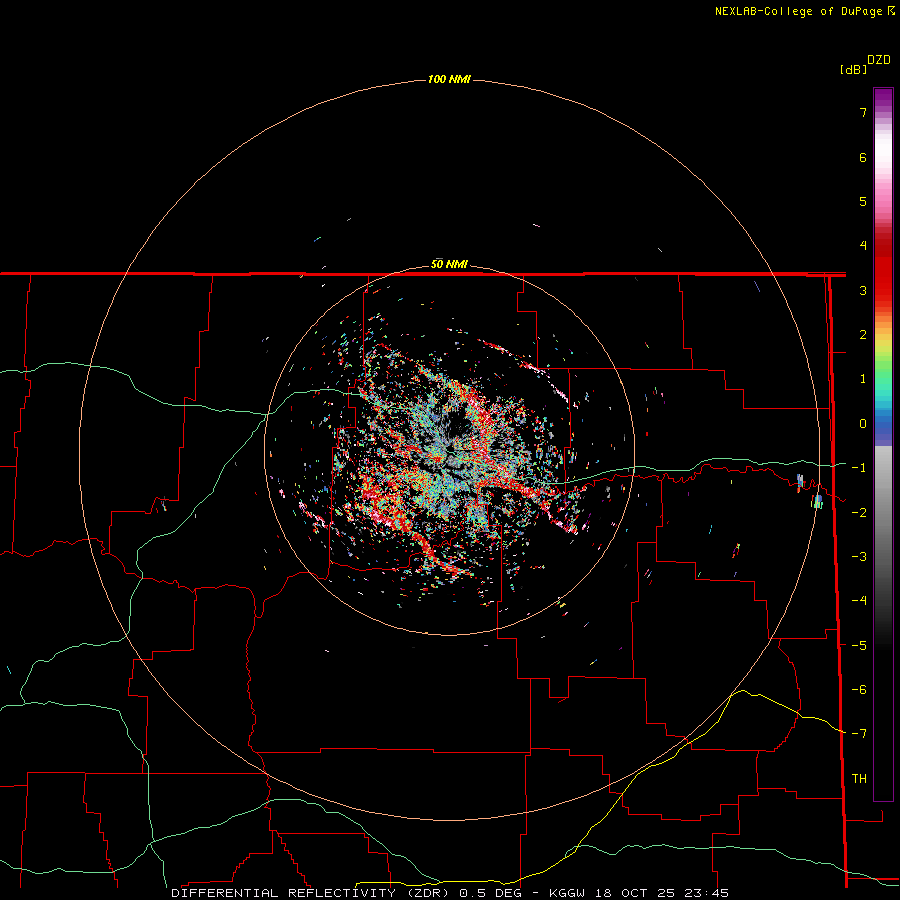Click the 6 value on the color scale
Screen dimensions: 900x900
click(863, 157)
